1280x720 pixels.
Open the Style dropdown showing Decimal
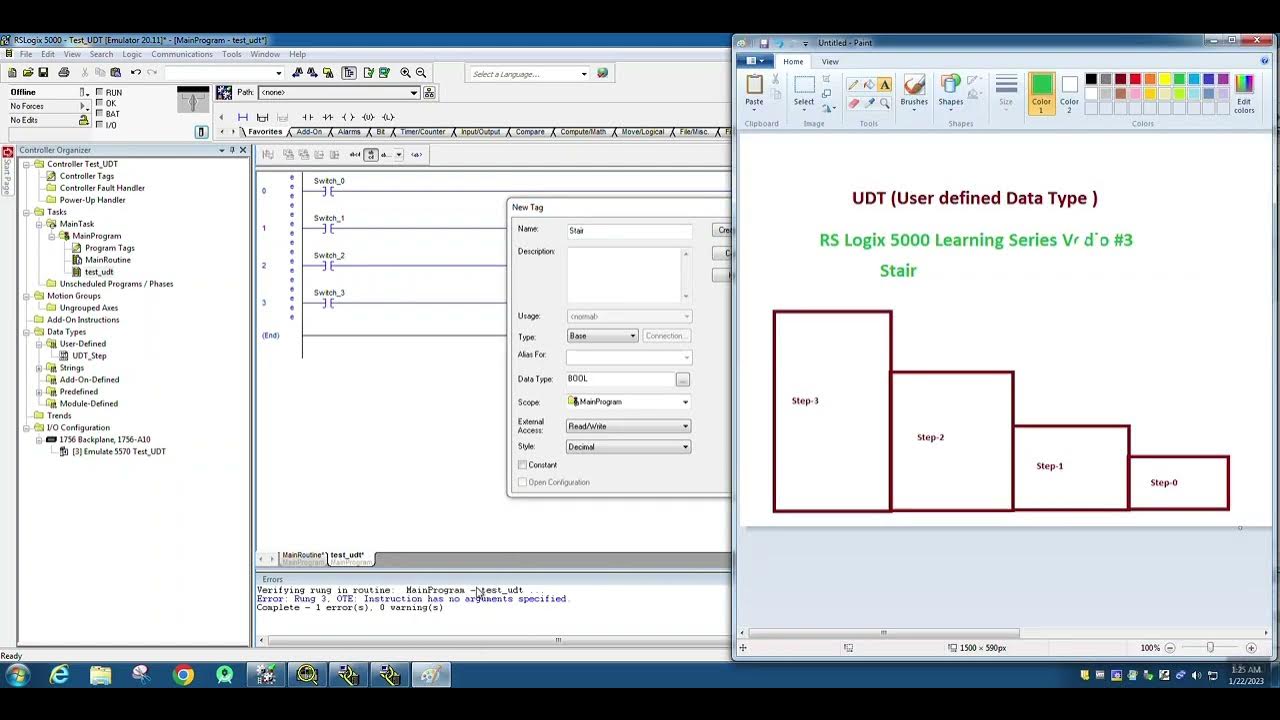pos(629,447)
